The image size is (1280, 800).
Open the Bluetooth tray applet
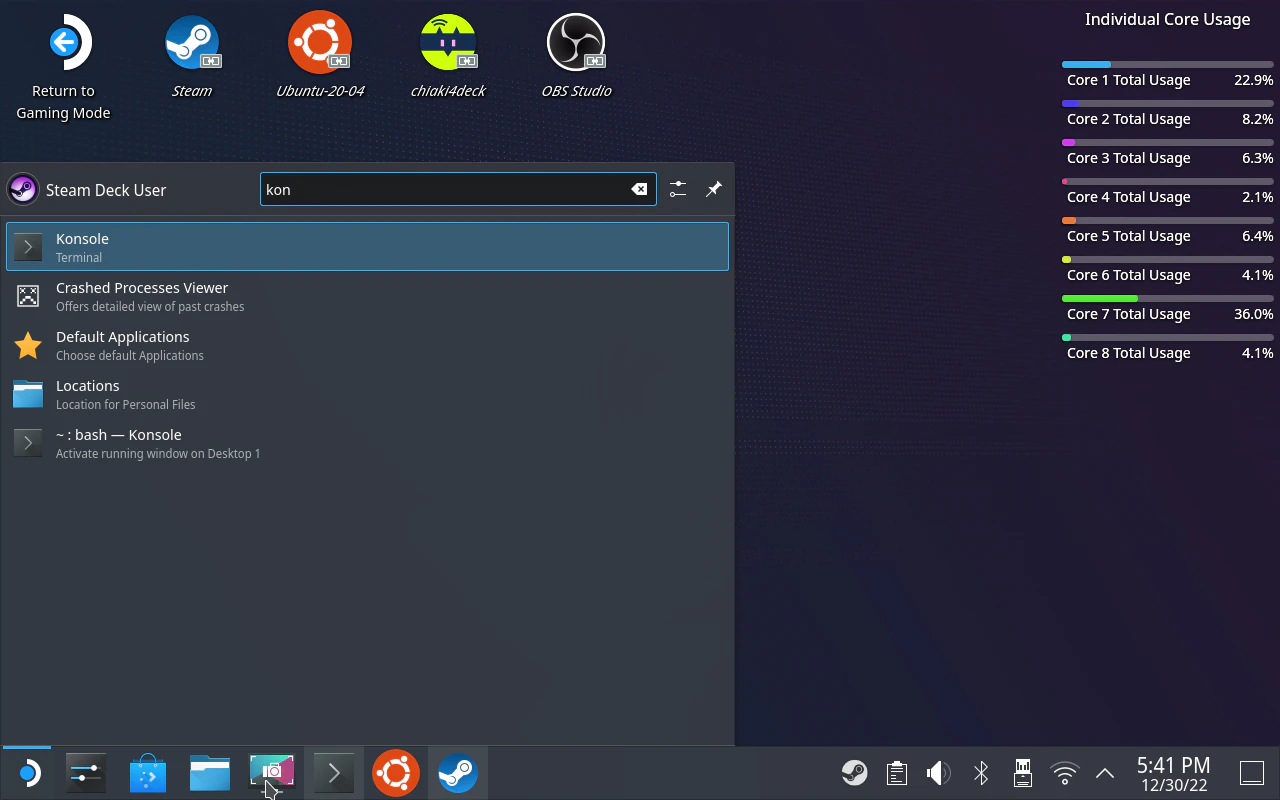point(981,773)
